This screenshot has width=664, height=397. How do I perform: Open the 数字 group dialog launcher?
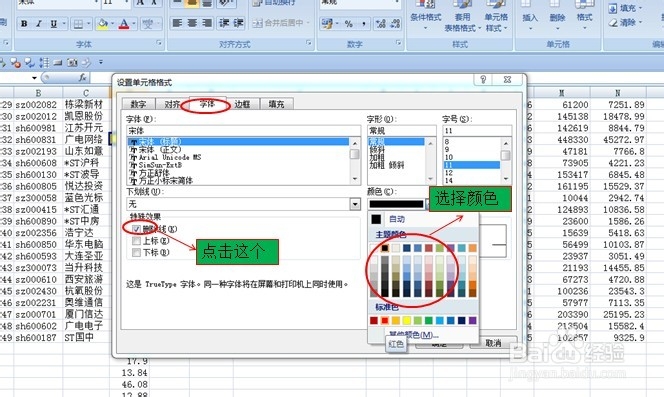point(398,43)
